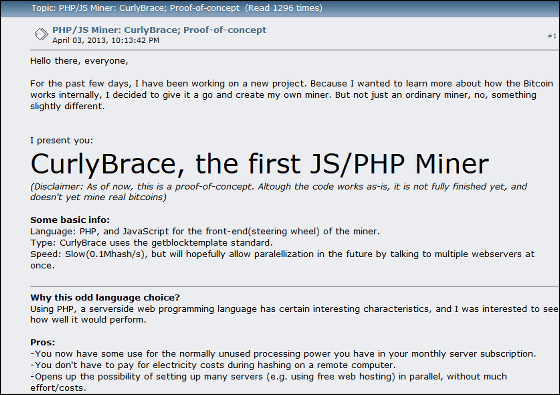Click the line starting 'Speed: Slow(0.1Mhash/s)'
Viewport: 560px width, 395px height.
[282, 260]
